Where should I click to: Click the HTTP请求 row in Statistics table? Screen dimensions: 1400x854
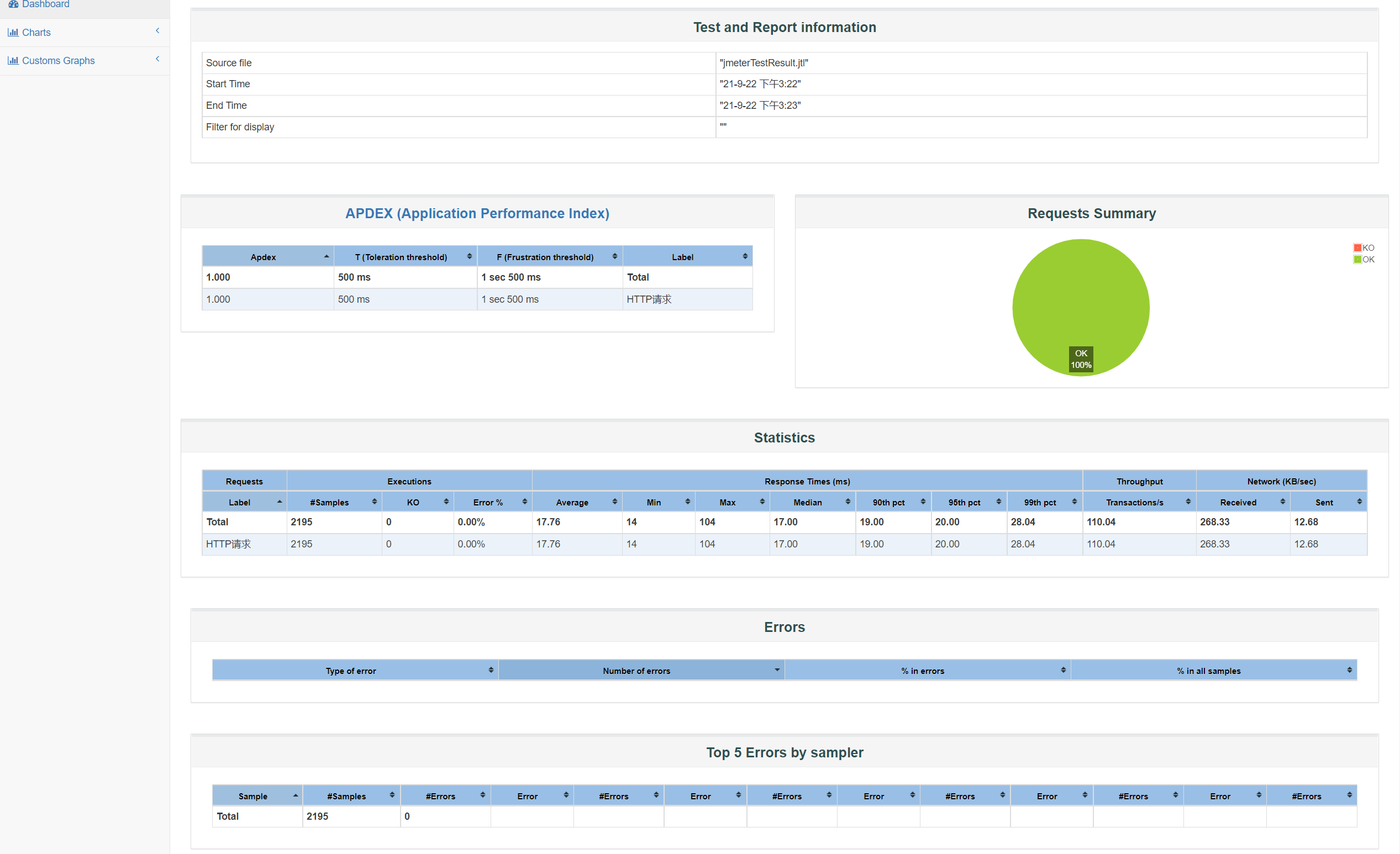click(x=228, y=544)
